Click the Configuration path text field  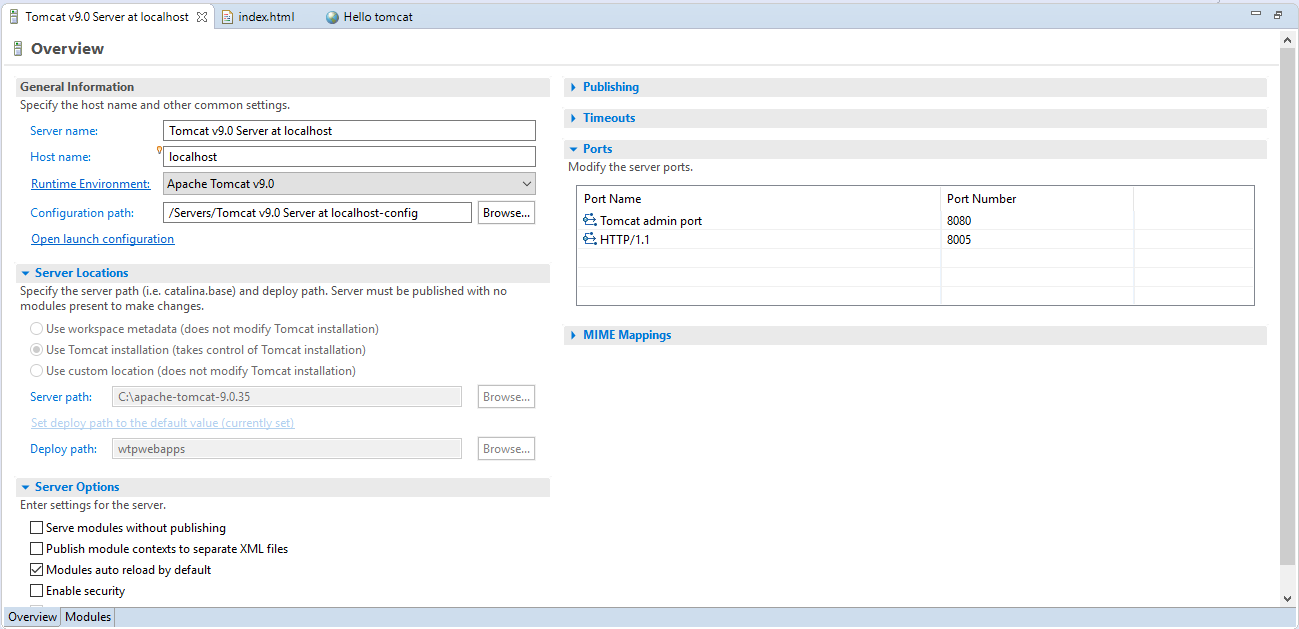pyautogui.click(x=317, y=213)
